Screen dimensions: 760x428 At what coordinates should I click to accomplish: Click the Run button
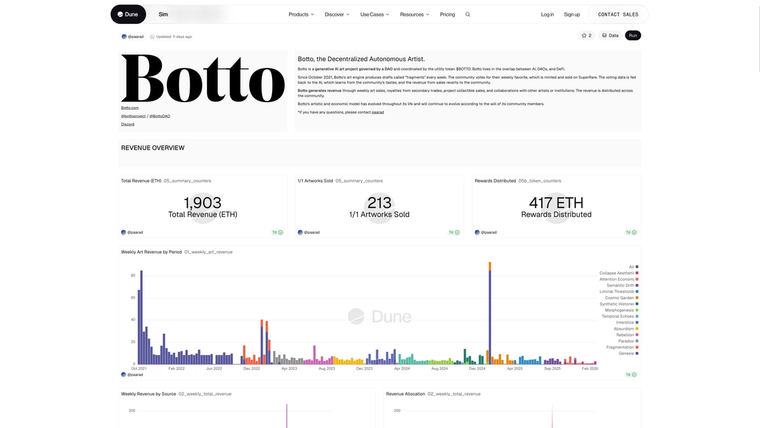[x=633, y=35]
